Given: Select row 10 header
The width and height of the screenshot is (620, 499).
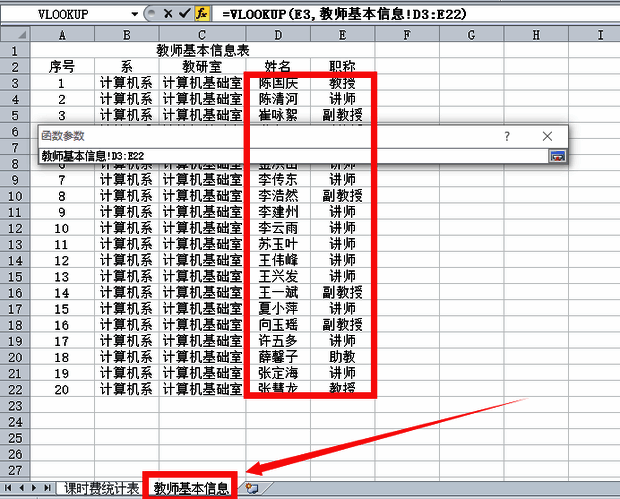Looking at the screenshot, I should tap(15, 196).
